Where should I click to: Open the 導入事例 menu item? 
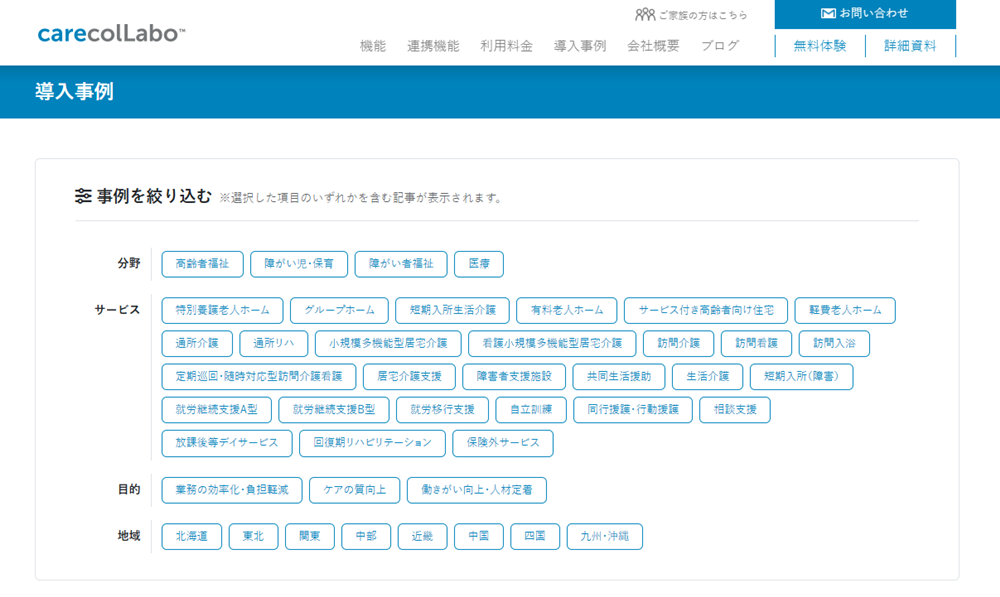(x=580, y=46)
